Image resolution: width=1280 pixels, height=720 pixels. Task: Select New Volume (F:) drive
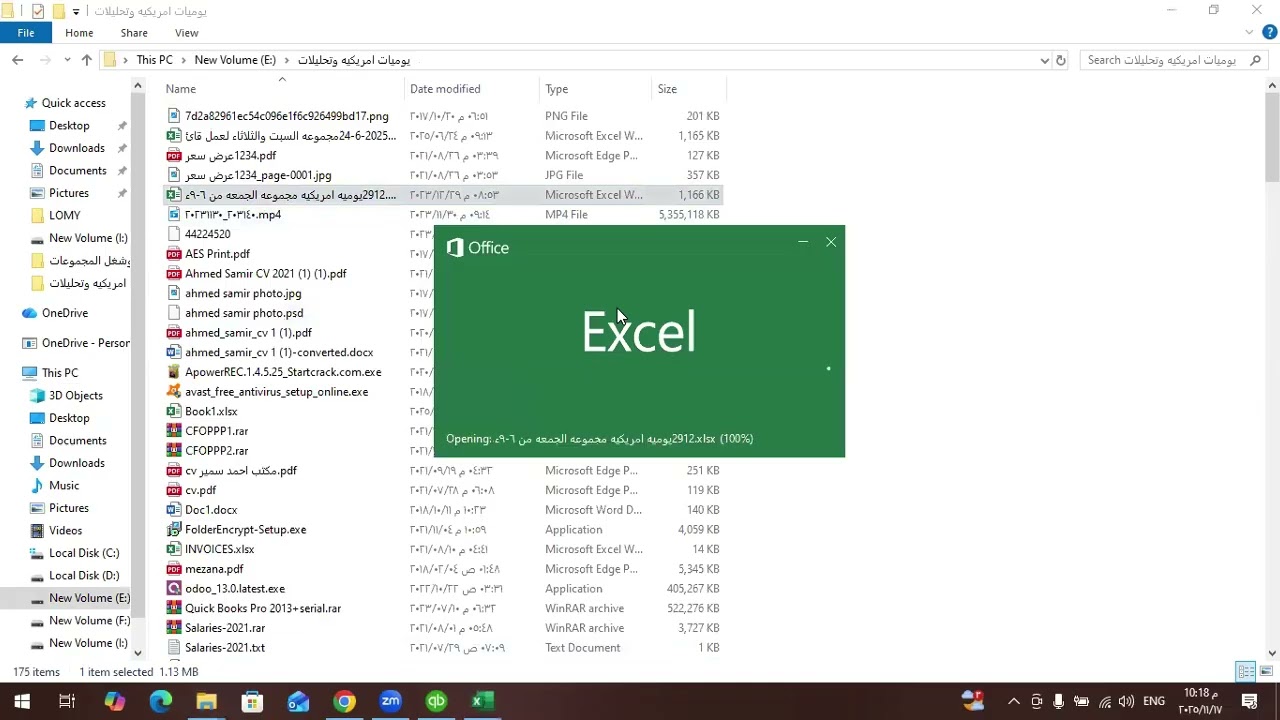click(x=89, y=620)
